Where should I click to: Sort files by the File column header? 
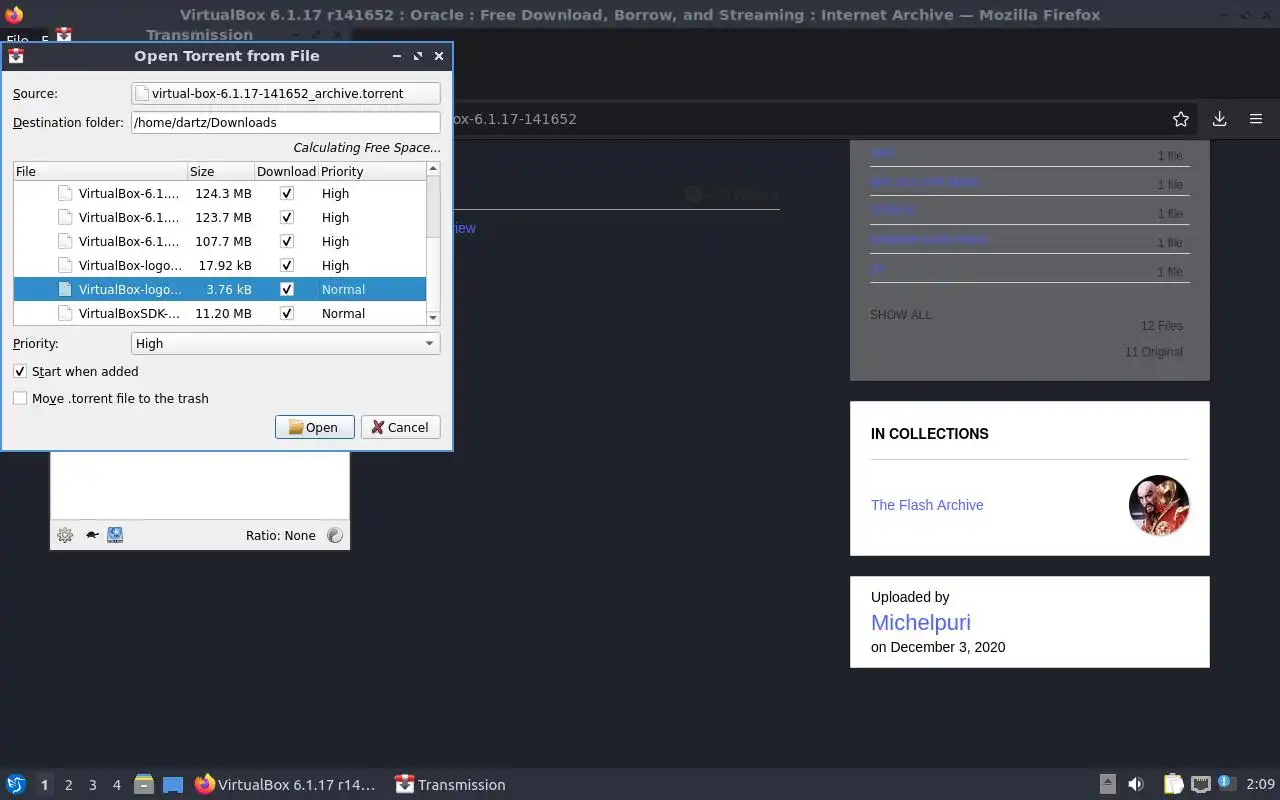[100, 171]
